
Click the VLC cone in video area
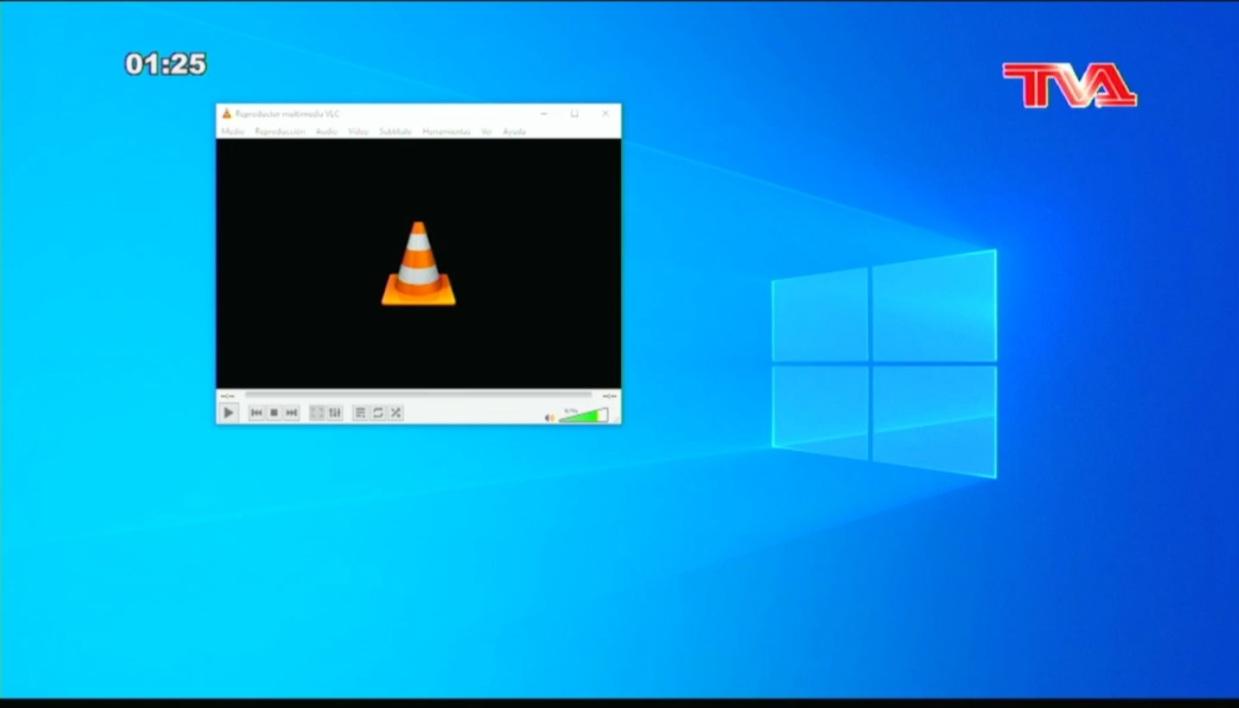pos(418,264)
